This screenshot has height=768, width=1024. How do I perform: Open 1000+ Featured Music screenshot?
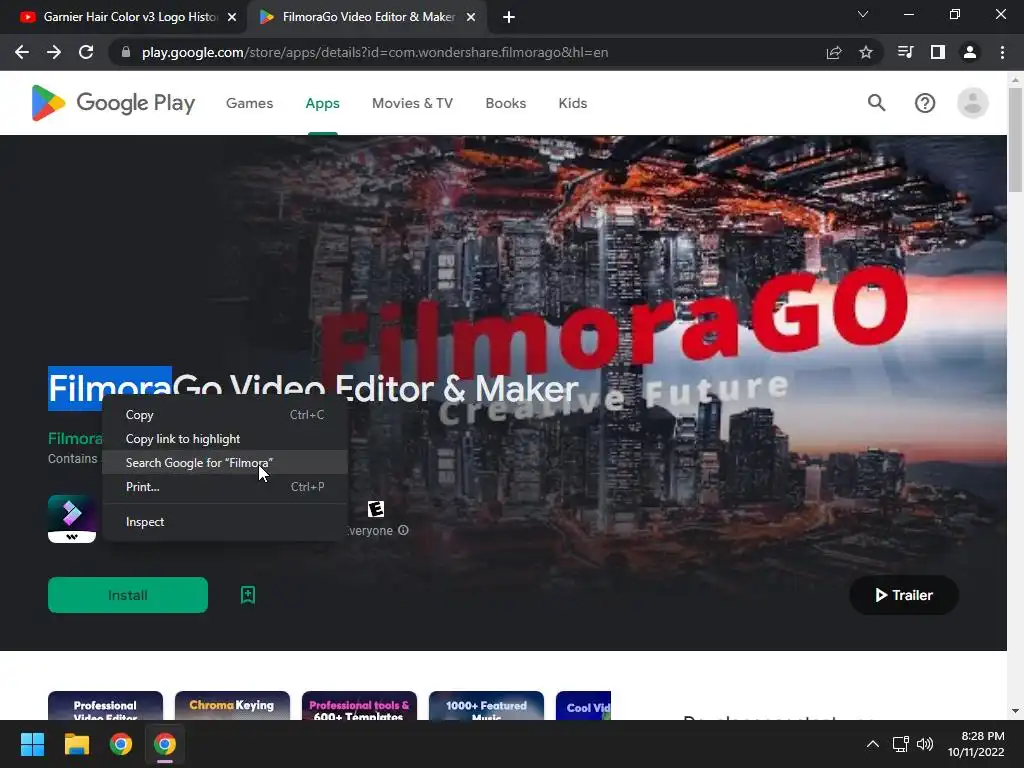tap(486, 706)
